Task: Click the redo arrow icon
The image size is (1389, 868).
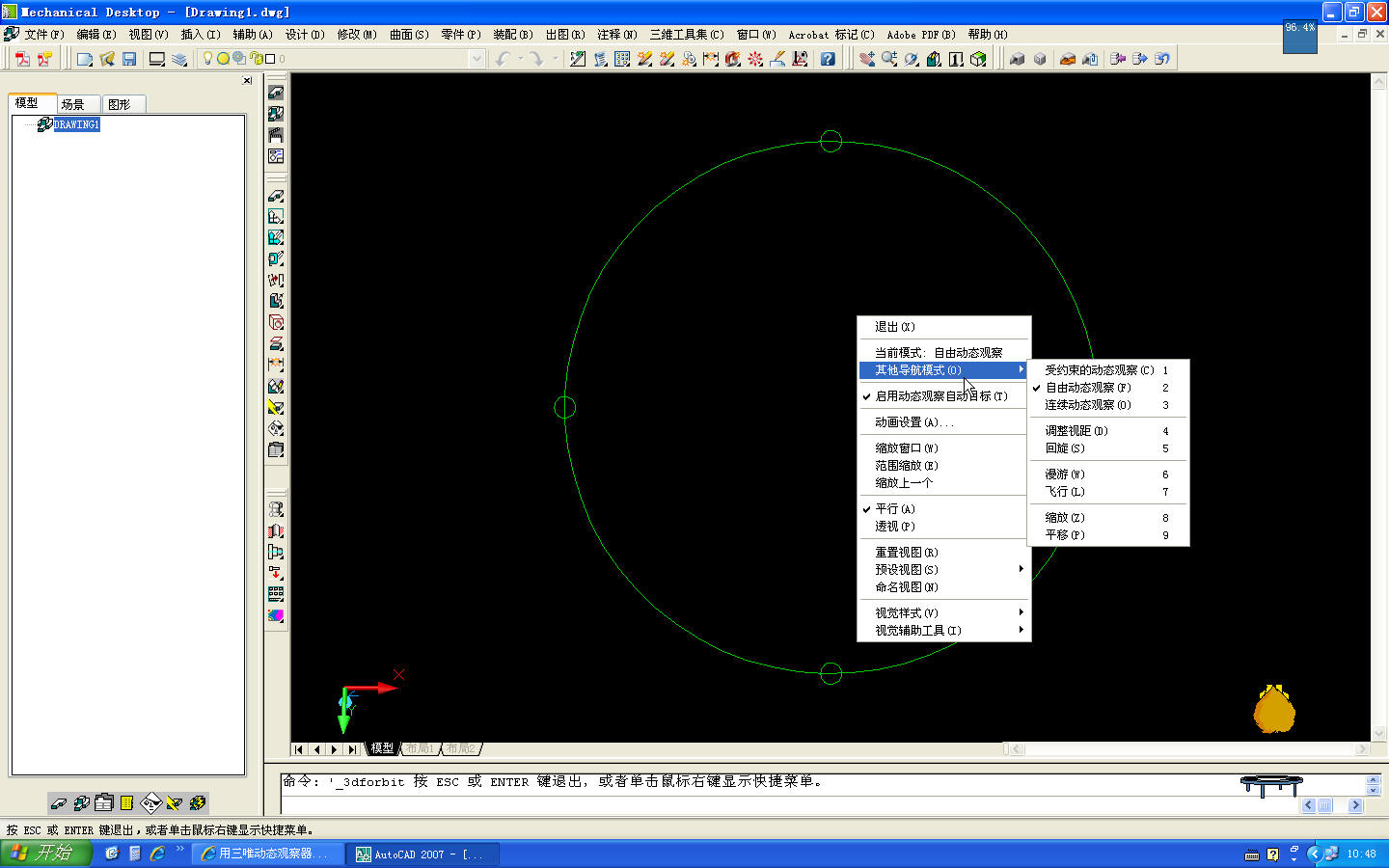Action: pyautogui.click(x=536, y=59)
